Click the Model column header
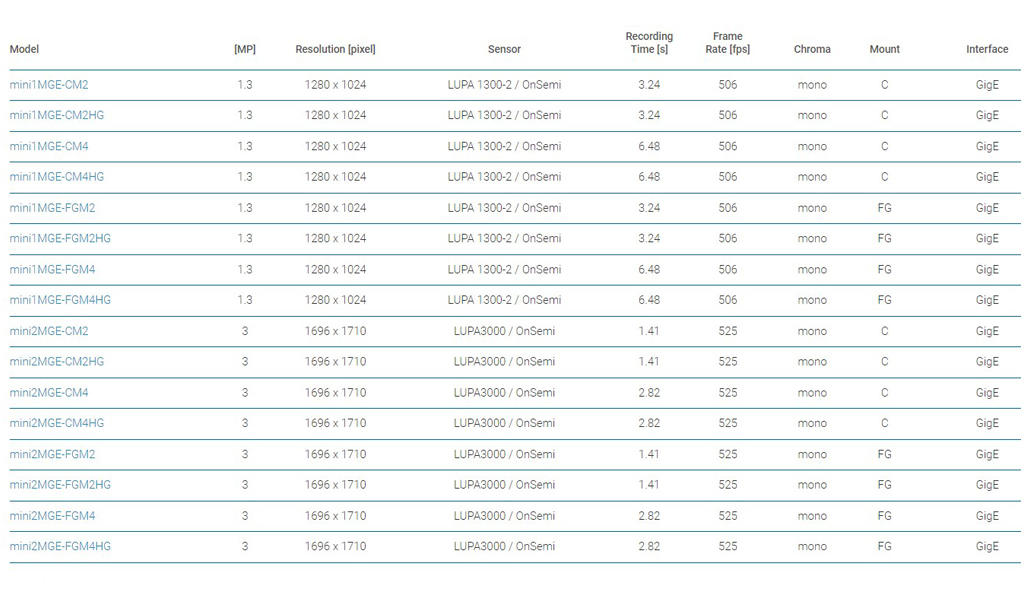 point(24,49)
